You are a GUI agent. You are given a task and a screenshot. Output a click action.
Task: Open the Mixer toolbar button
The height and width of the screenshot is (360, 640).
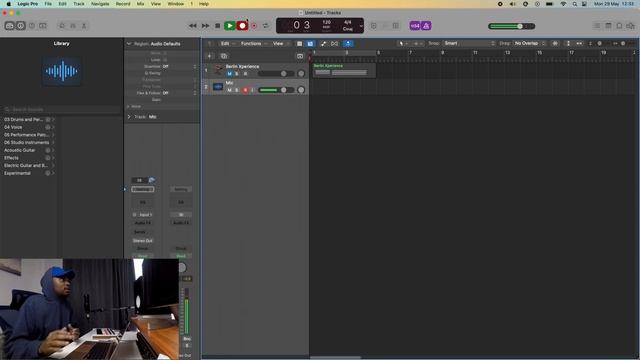(x=73, y=26)
